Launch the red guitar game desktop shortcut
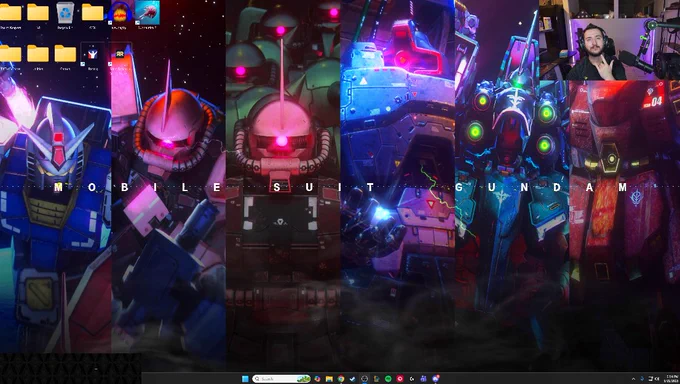The width and height of the screenshot is (680, 384). click(147, 13)
